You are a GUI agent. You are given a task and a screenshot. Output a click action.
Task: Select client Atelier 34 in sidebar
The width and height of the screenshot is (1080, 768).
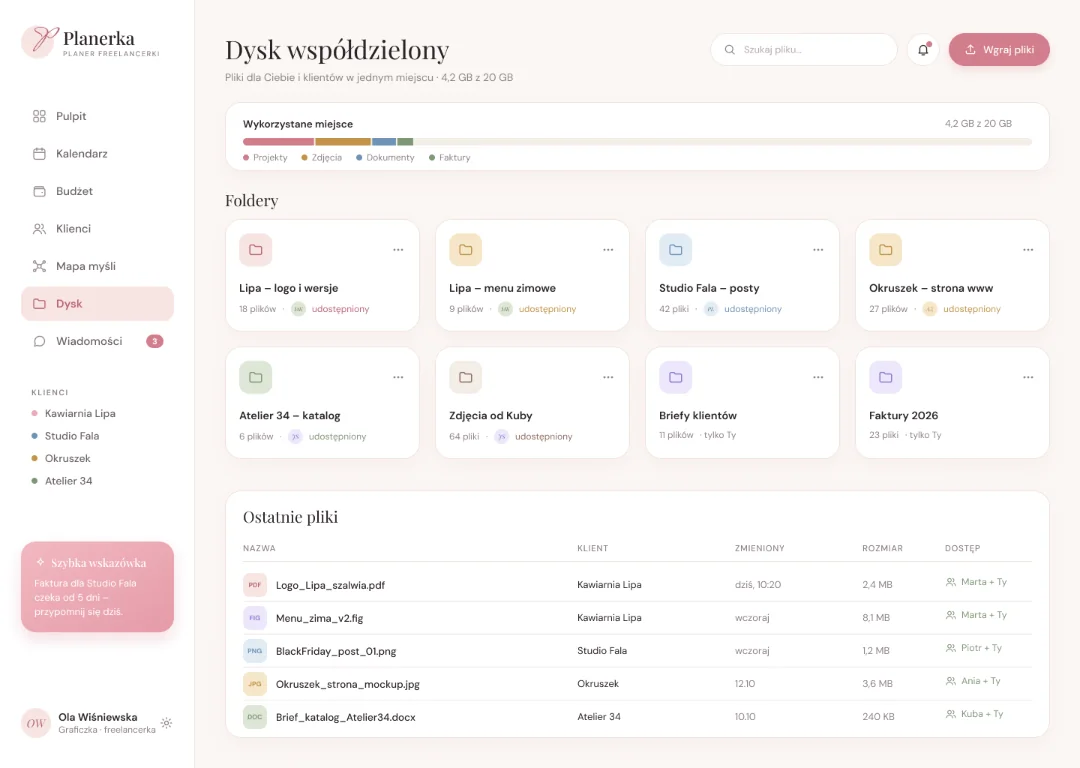tap(62, 481)
